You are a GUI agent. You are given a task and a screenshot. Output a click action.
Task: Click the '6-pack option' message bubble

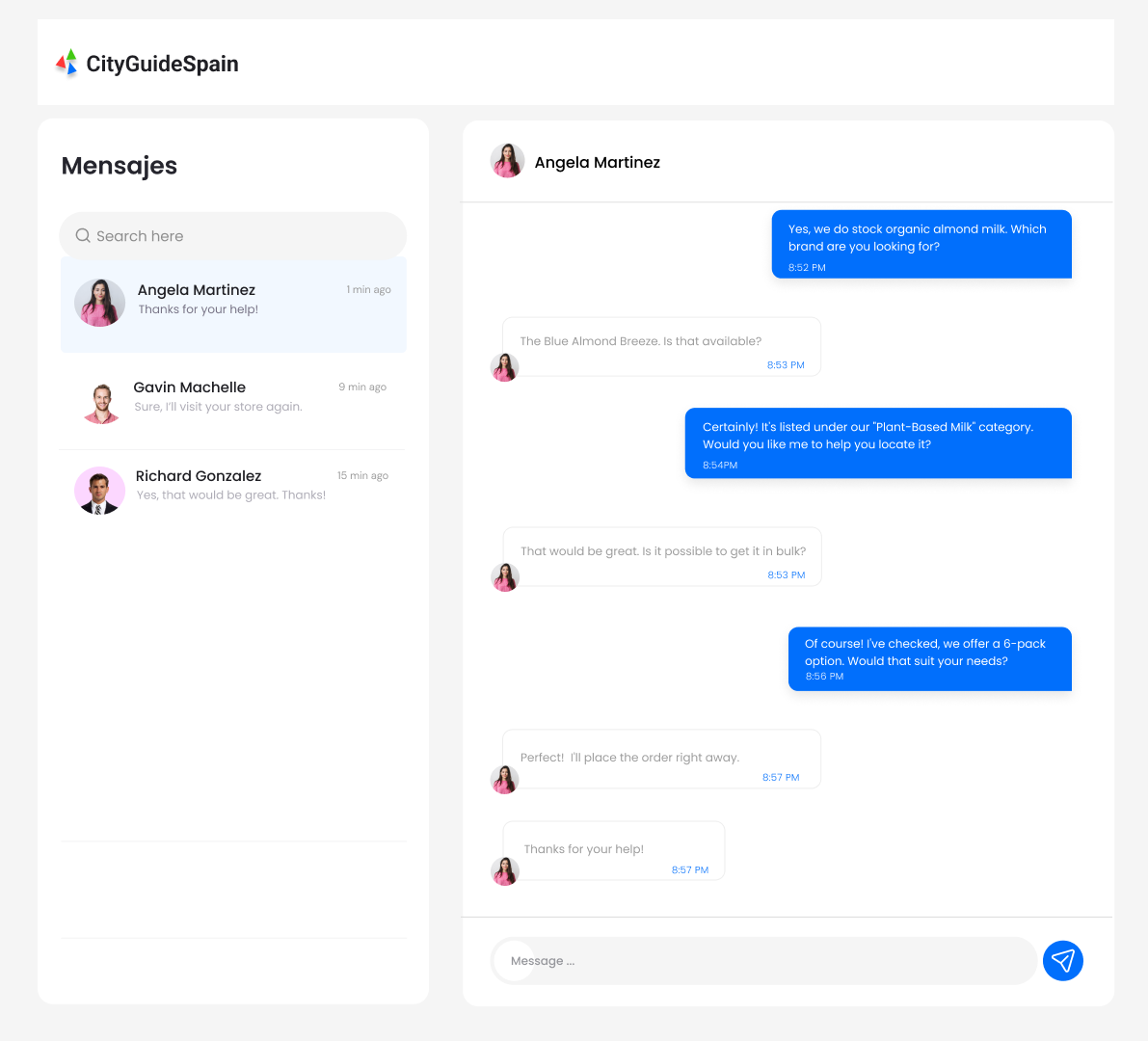[x=929, y=658]
